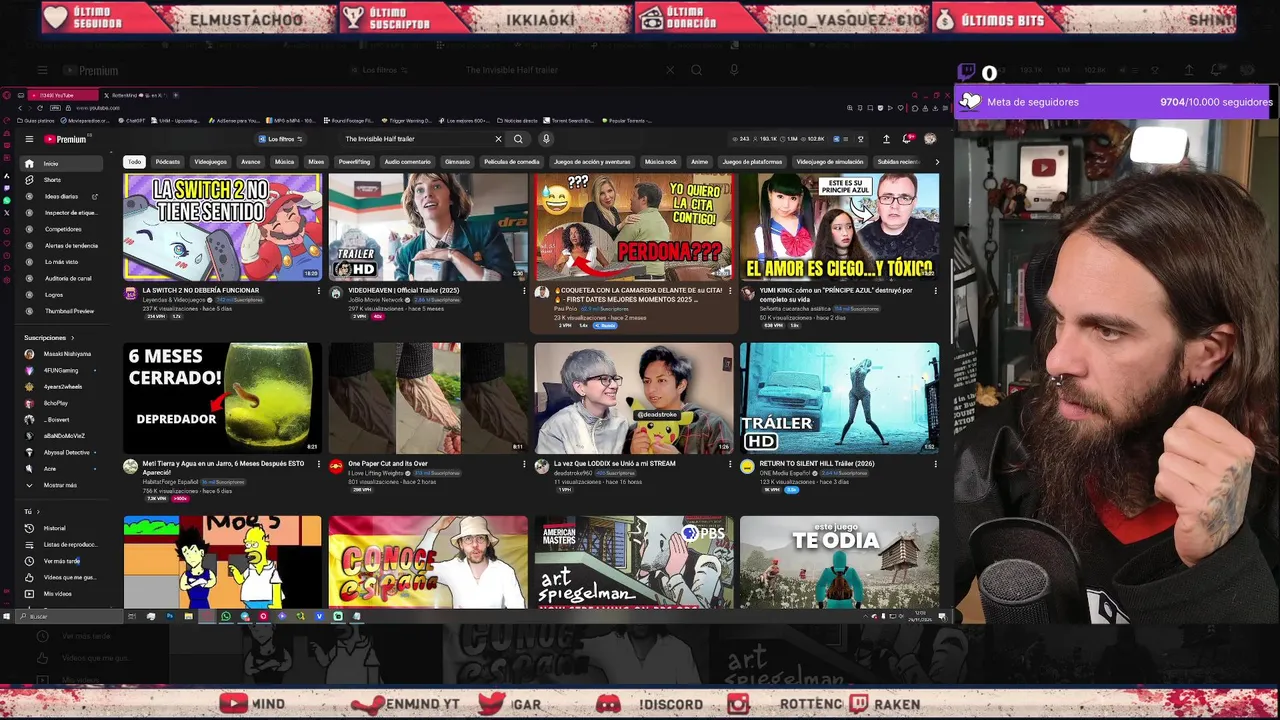Open the este juego TE ODIA thumbnail
Screen dimensions: 1280x720
pos(839,562)
